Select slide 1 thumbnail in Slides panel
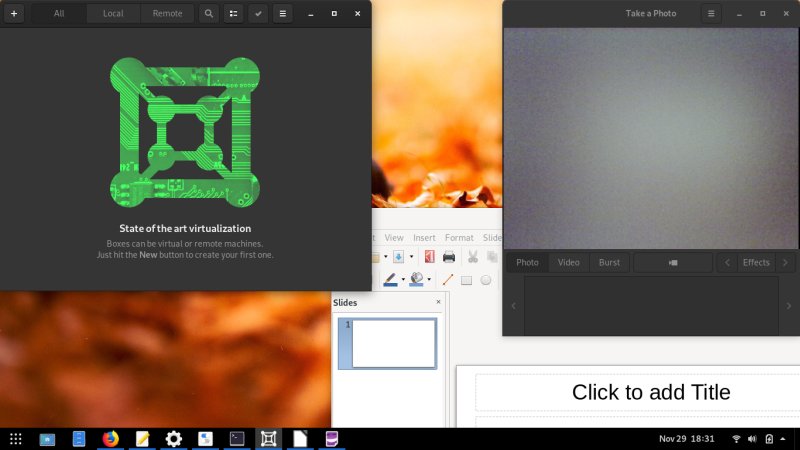This screenshot has width=800, height=450. pos(394,344)
